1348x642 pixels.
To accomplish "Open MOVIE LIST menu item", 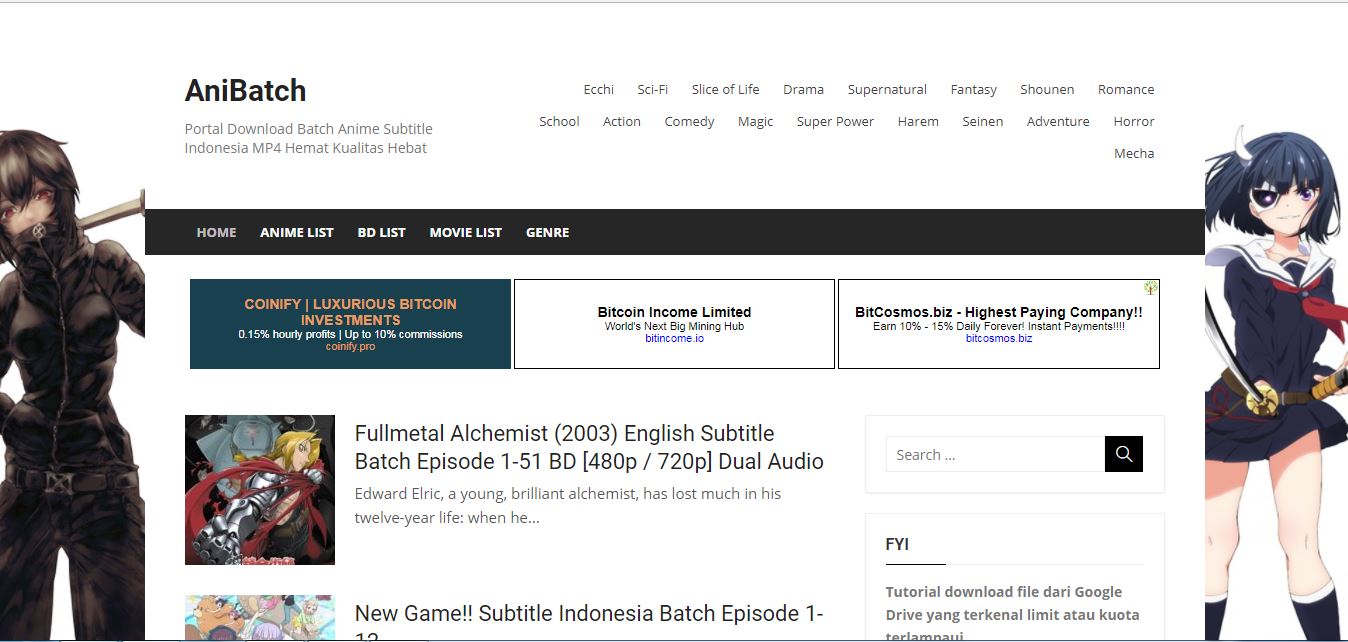I will point(466,232).
